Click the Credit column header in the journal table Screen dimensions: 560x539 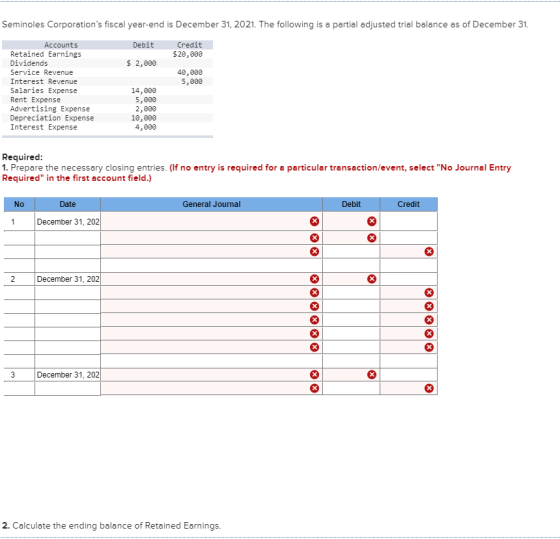[409, 204]
